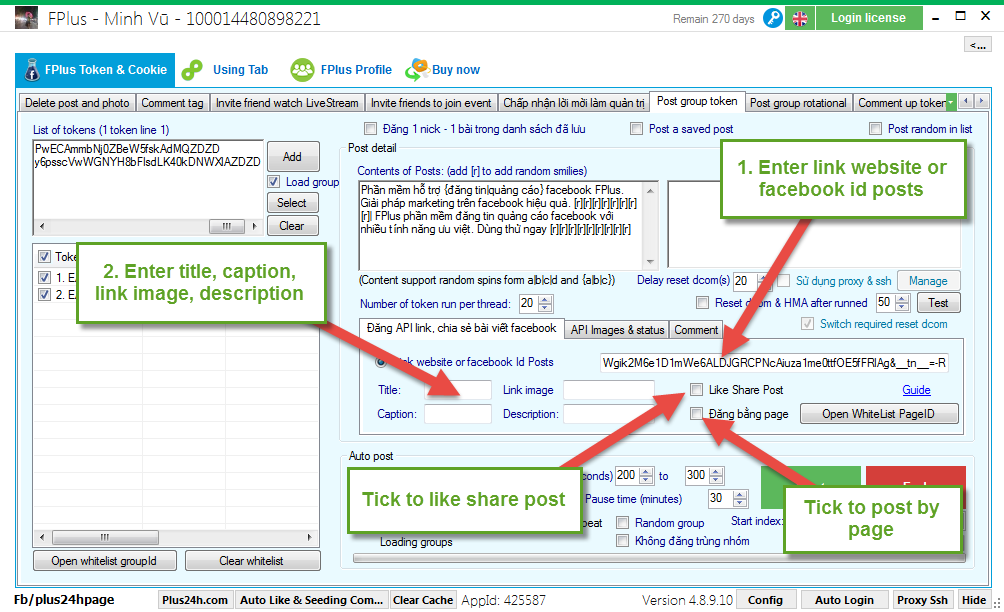Switch to Invite friends to join event tab
This screenshot has width=1004, height=612.
click(431, 103)
